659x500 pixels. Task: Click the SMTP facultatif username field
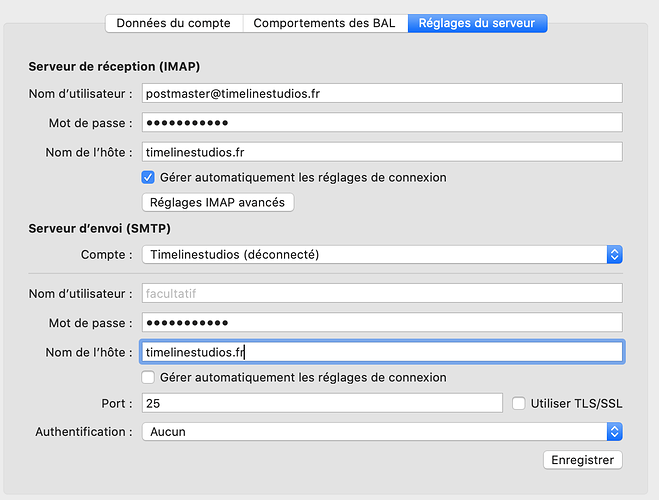point(382,293)
